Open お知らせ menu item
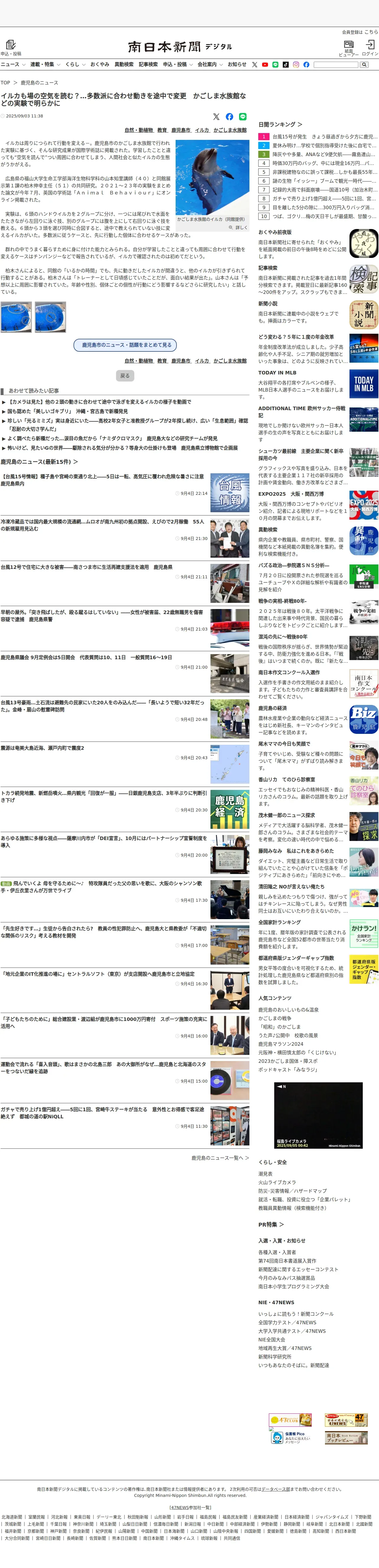Viewport: 379px width, 1568px height. [237, 65]
